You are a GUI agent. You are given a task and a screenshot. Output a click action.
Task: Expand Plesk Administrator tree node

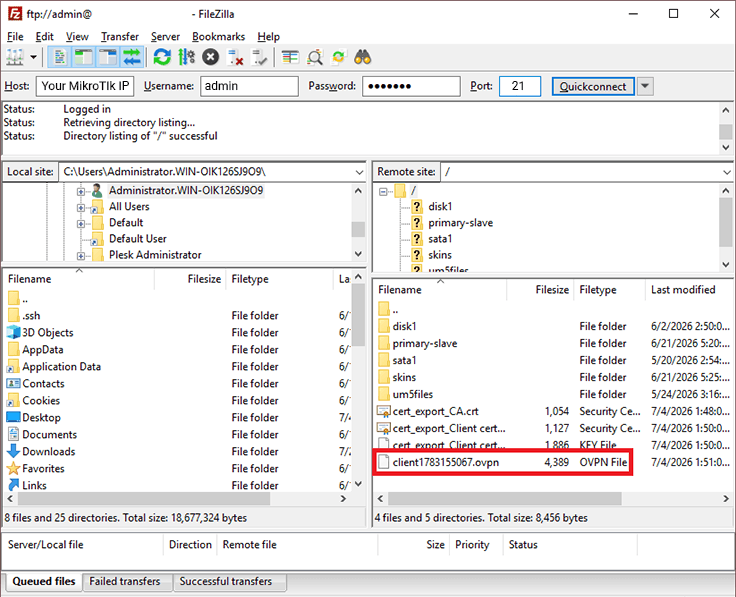[81, 256]
